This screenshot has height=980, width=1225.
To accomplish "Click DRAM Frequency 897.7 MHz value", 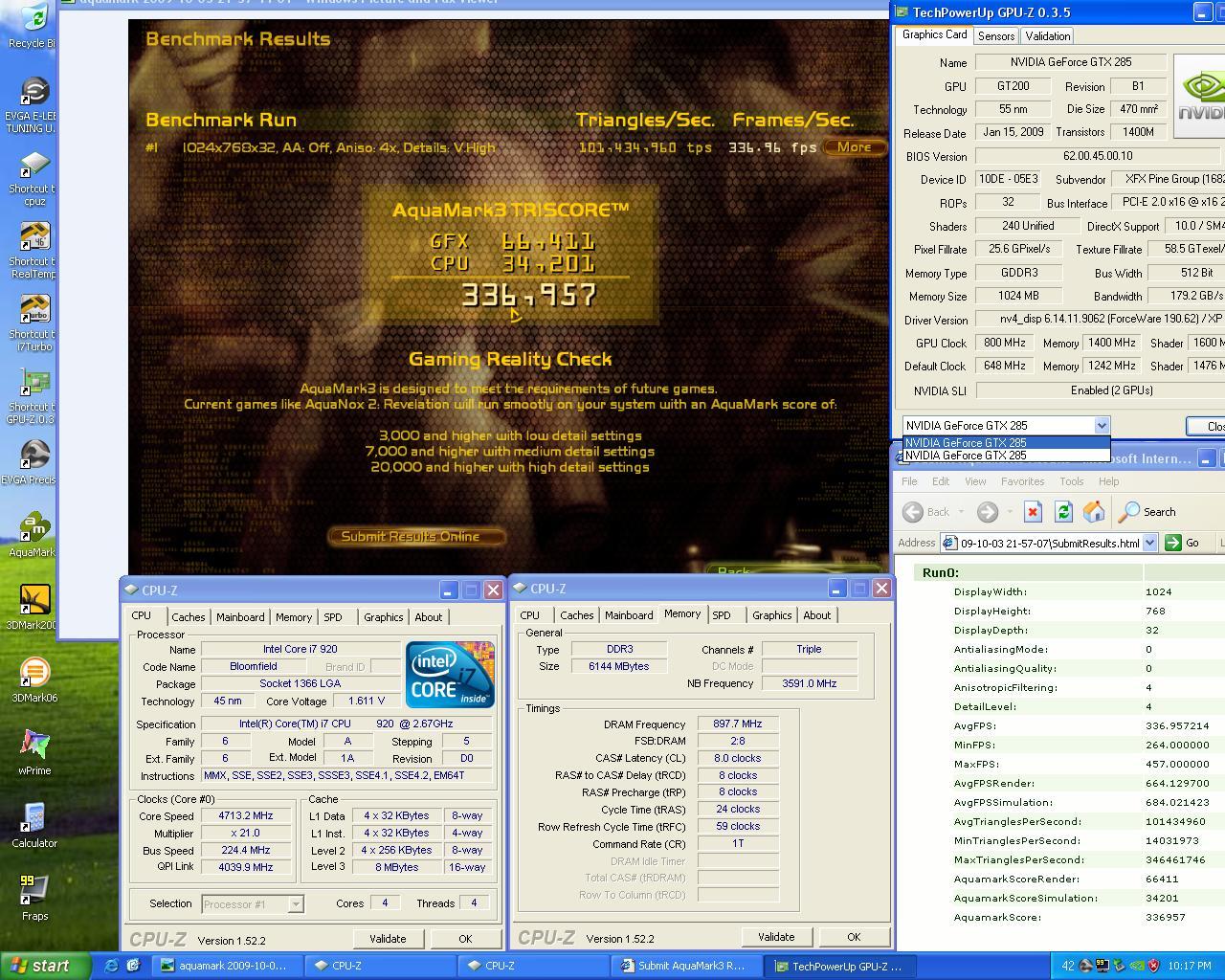I will click(738, 724).
